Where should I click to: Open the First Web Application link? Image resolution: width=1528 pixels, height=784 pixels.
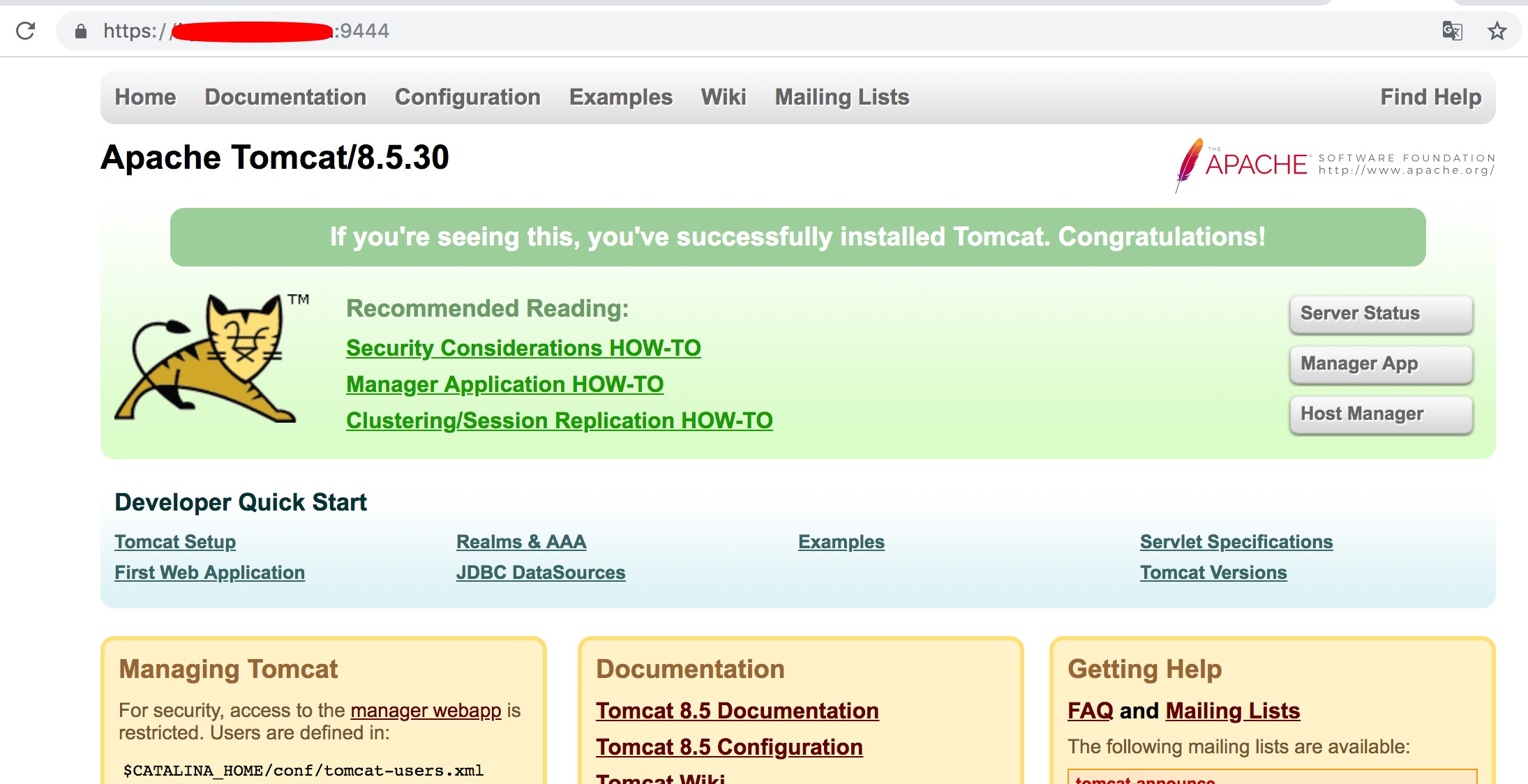tap(209, 573)
